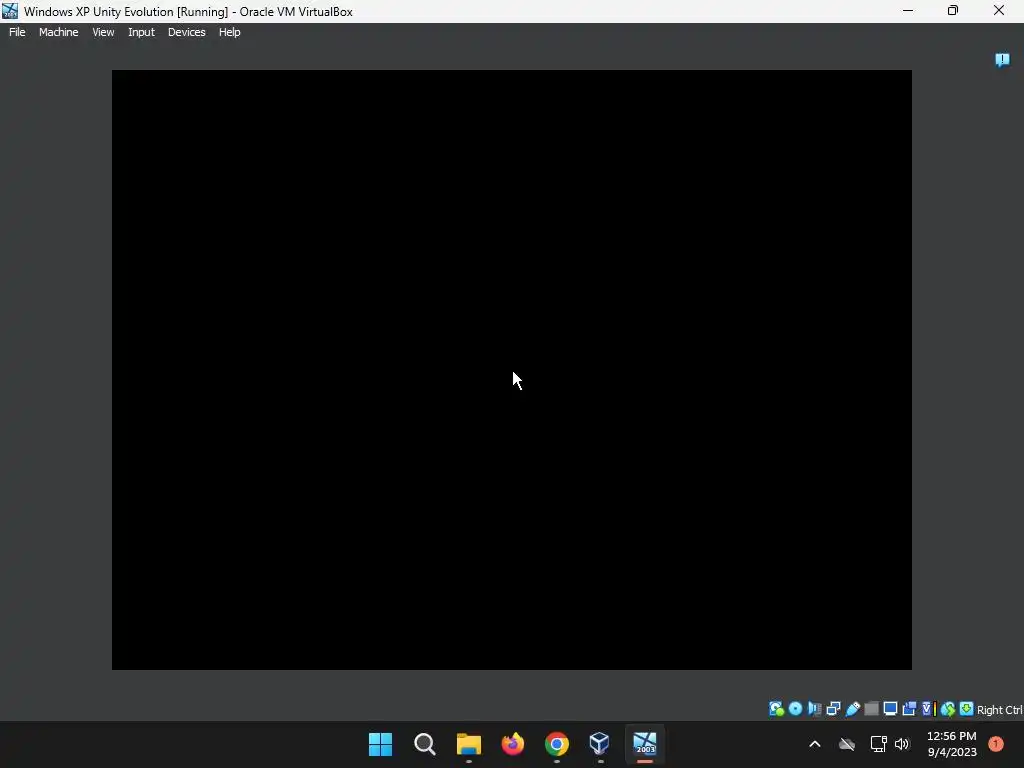
Task: Click the keyboard capture arrow icon
Action: (967, 709)
